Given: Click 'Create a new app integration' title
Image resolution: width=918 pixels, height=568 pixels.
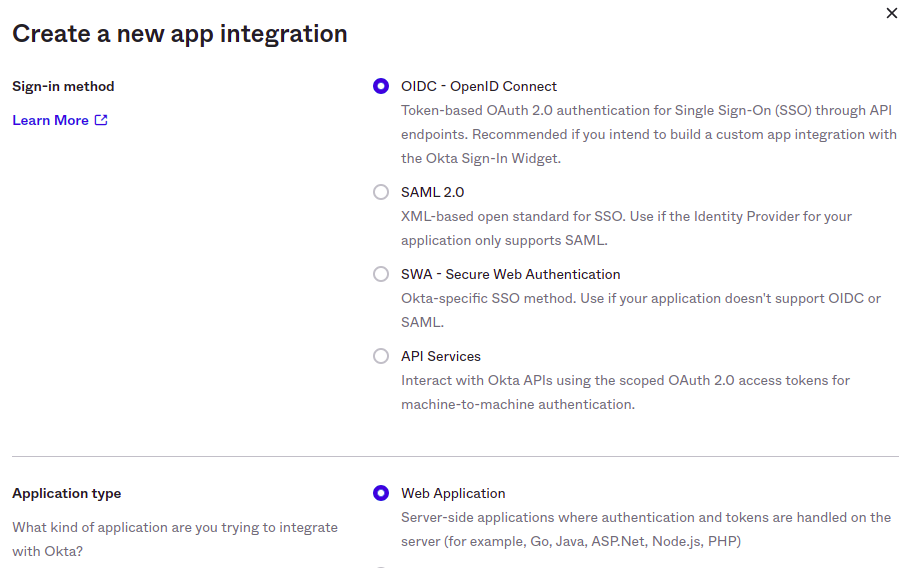Looking at the screenshot, I should point(180,34).
